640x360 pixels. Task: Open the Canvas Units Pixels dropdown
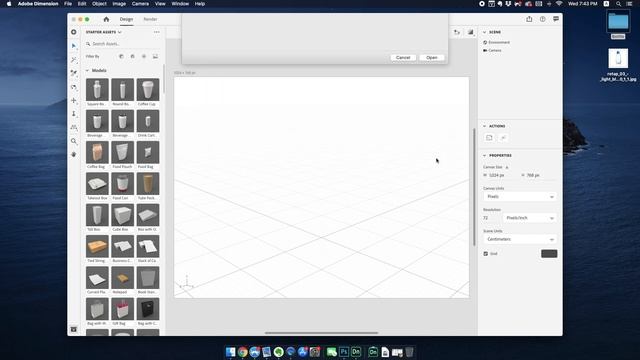click(x=520, y=197)
